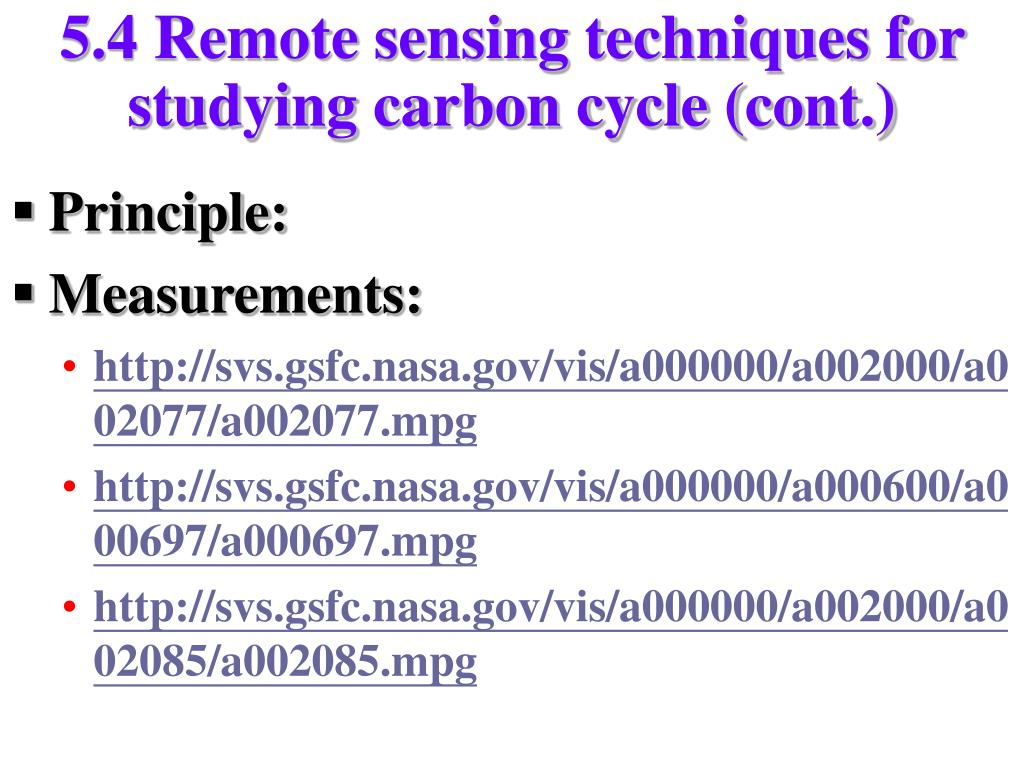Click the word "carbon" in the title
Screen dimensions: 1024x768
click(x=467, y=107)
